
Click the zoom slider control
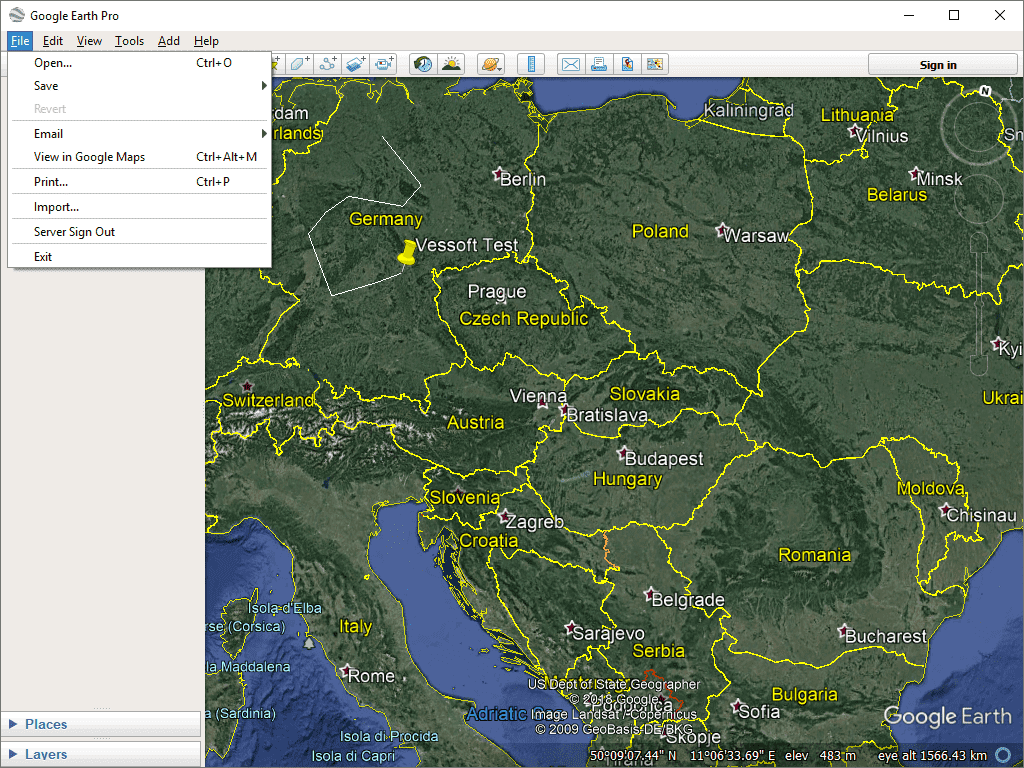979,304
